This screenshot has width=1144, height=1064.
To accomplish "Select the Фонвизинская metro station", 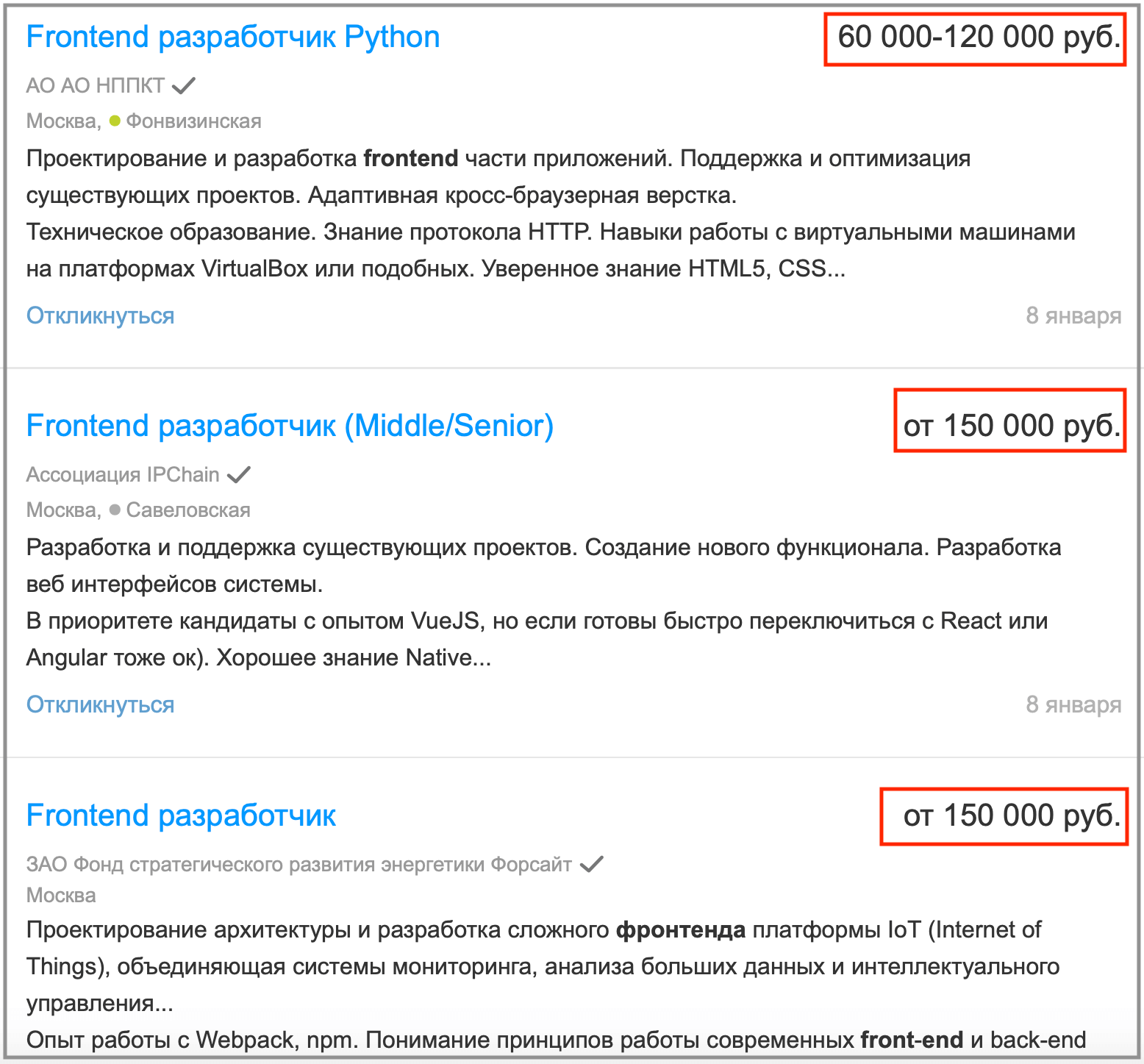I will 193,121.
